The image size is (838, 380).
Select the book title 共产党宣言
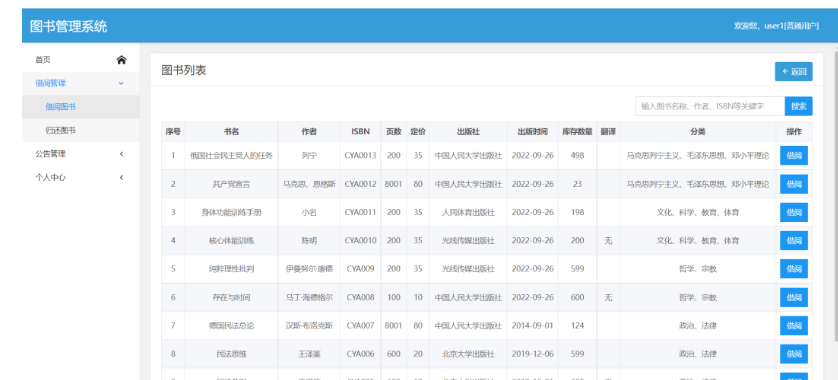(231, 184)
